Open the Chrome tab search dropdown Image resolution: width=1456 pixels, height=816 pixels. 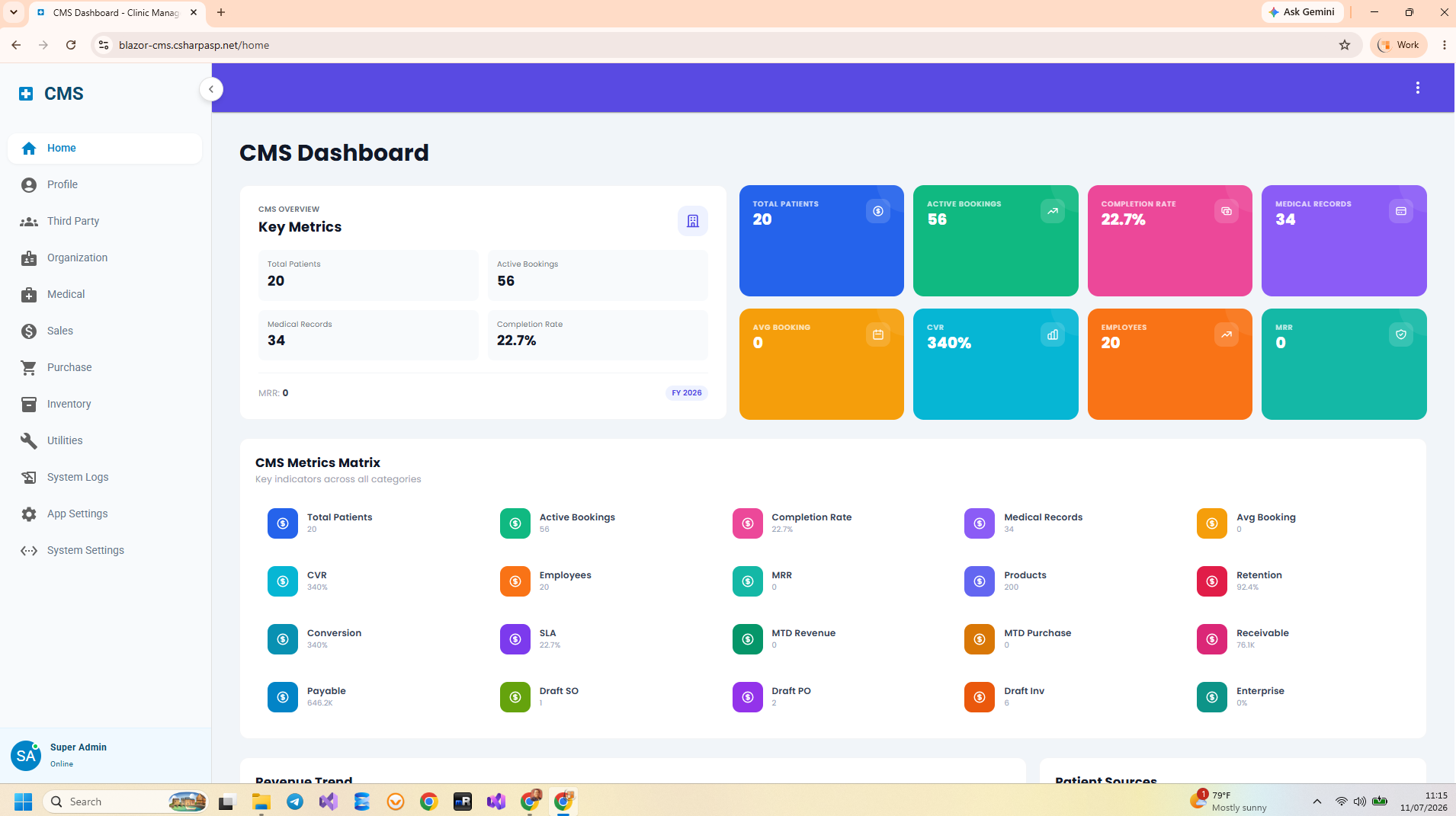pos(13,12)
